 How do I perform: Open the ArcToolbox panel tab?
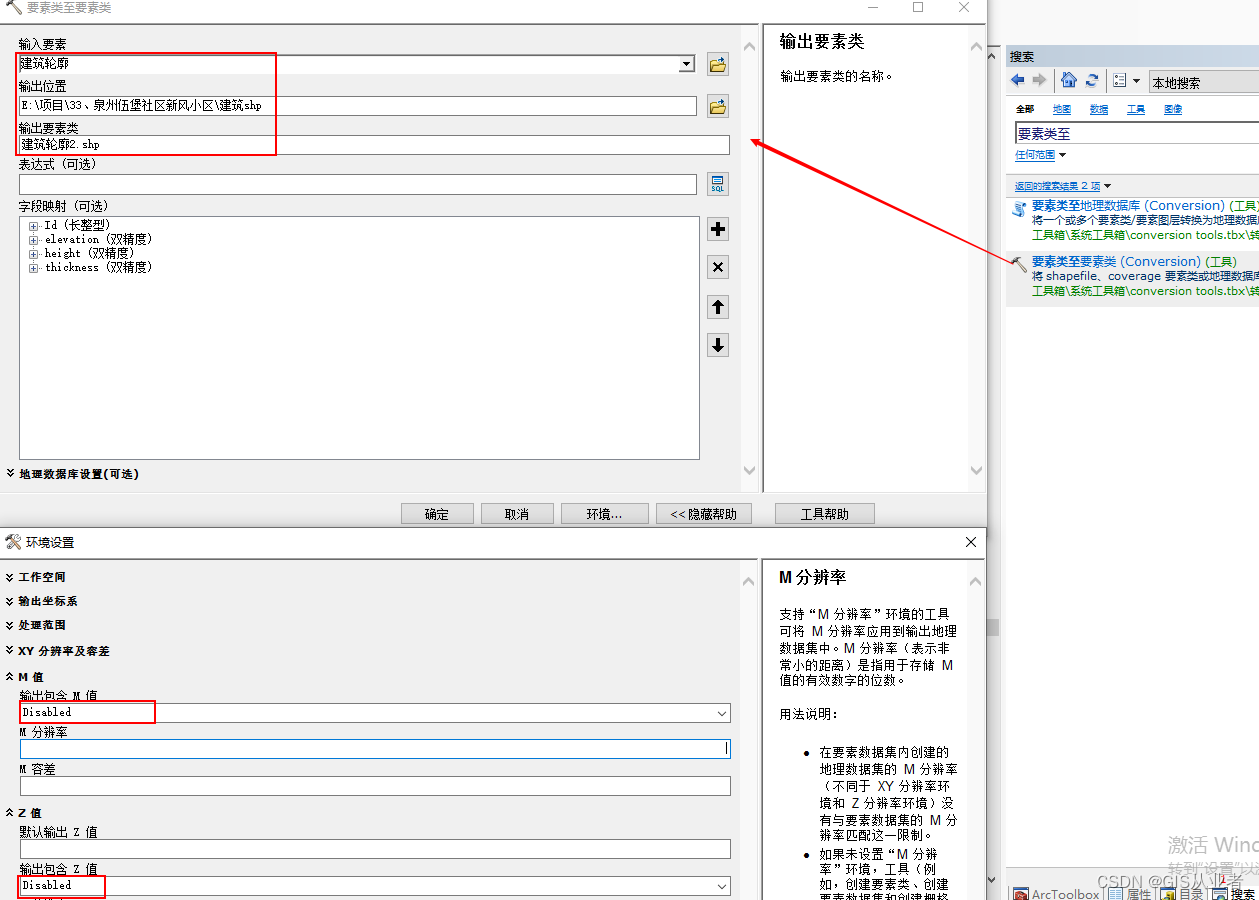1057,894
